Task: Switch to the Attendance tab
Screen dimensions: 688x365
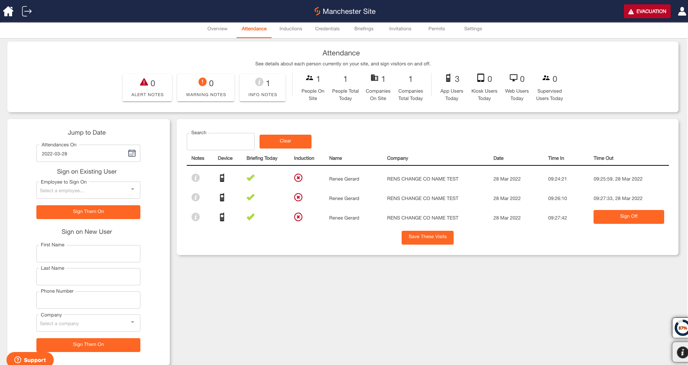Action: (254, 29)
